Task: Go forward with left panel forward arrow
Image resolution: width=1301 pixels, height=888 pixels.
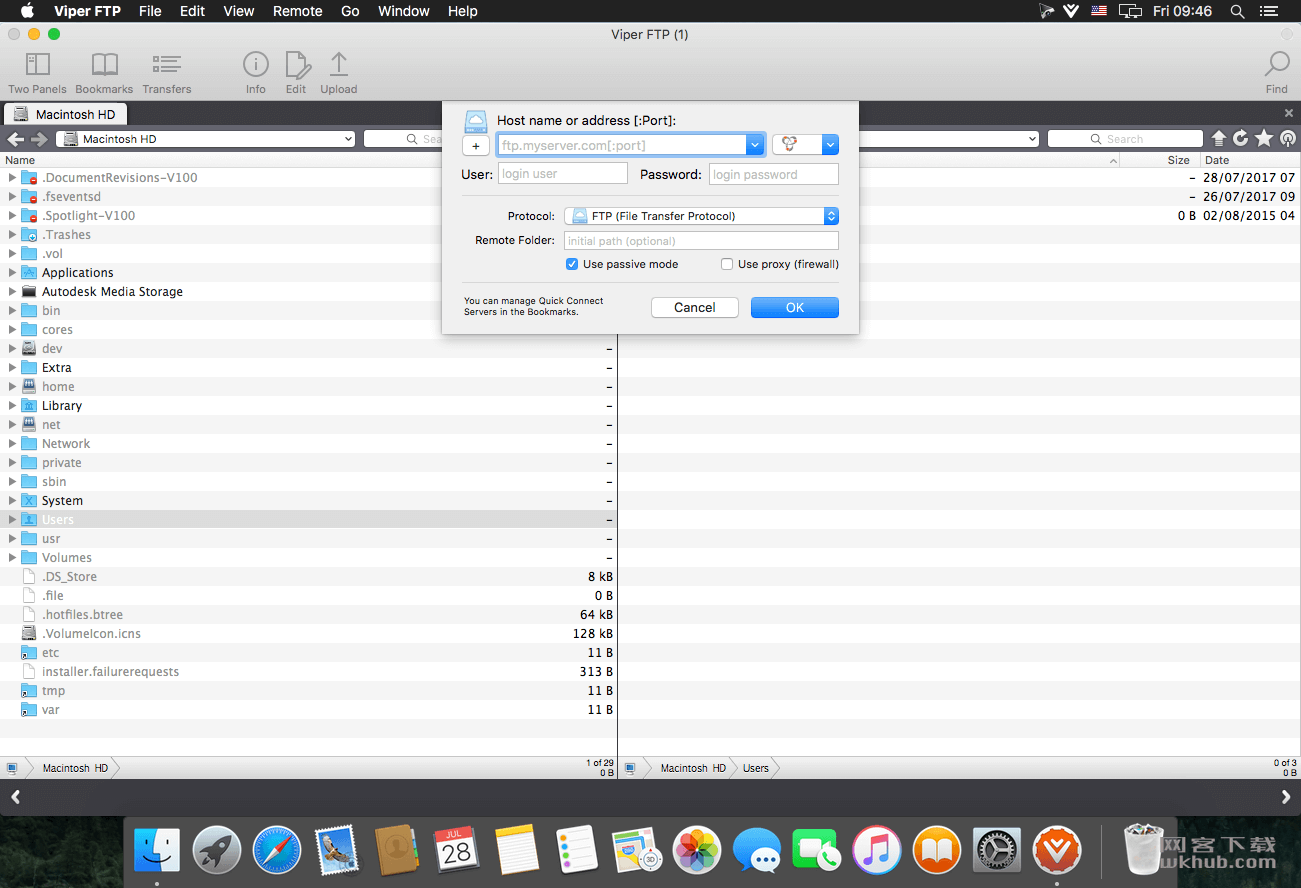Action: click(40, 139)
